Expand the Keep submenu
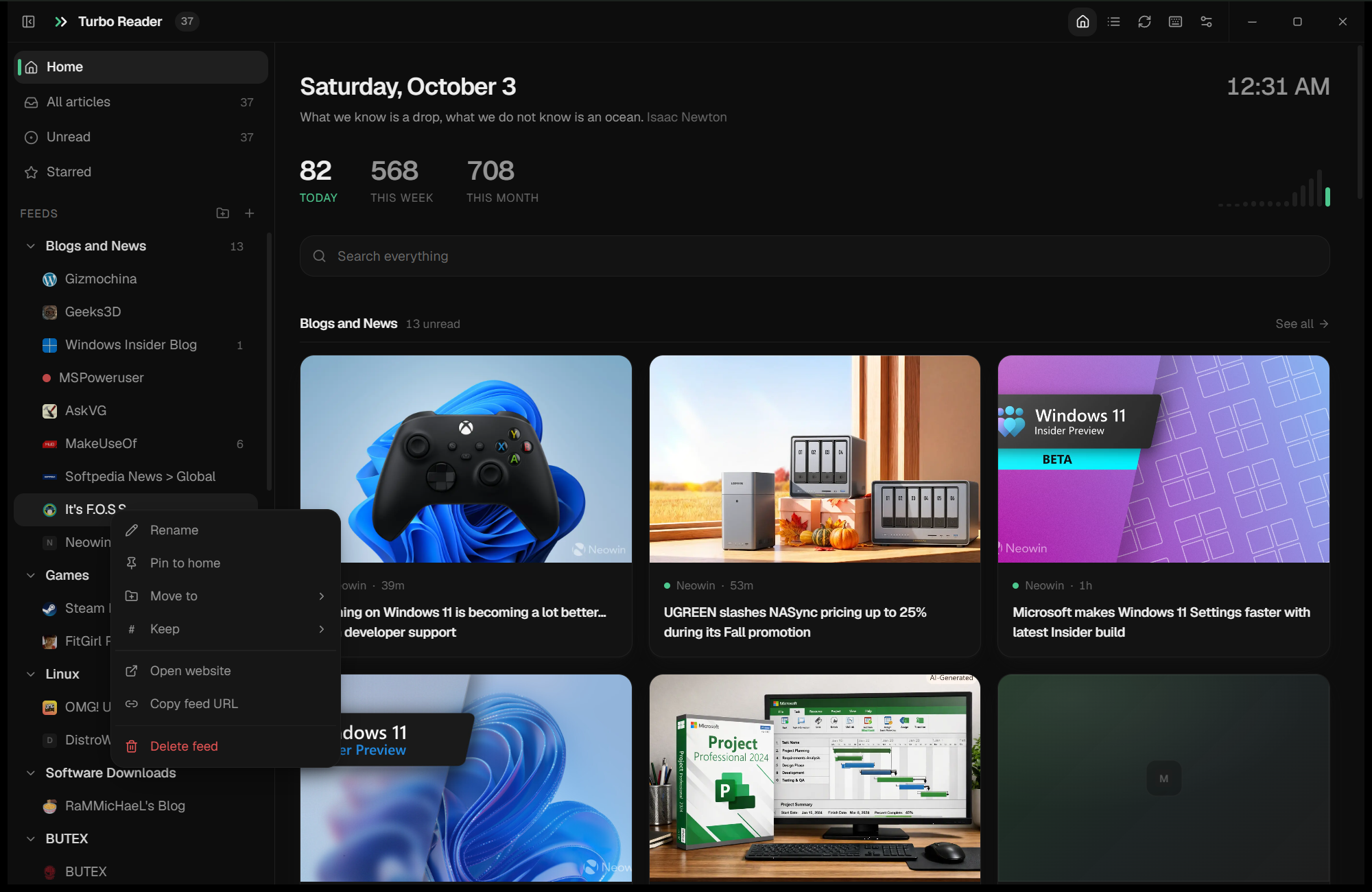Viewport: 1372px width, 892px height. 226,629
